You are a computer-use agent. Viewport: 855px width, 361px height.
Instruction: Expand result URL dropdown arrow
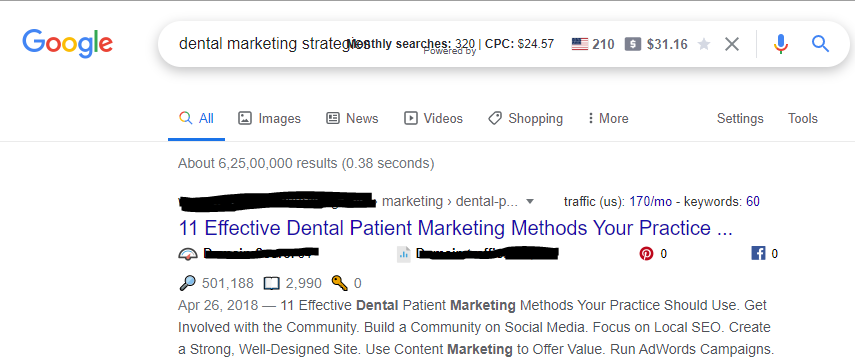tap(529, 202)
